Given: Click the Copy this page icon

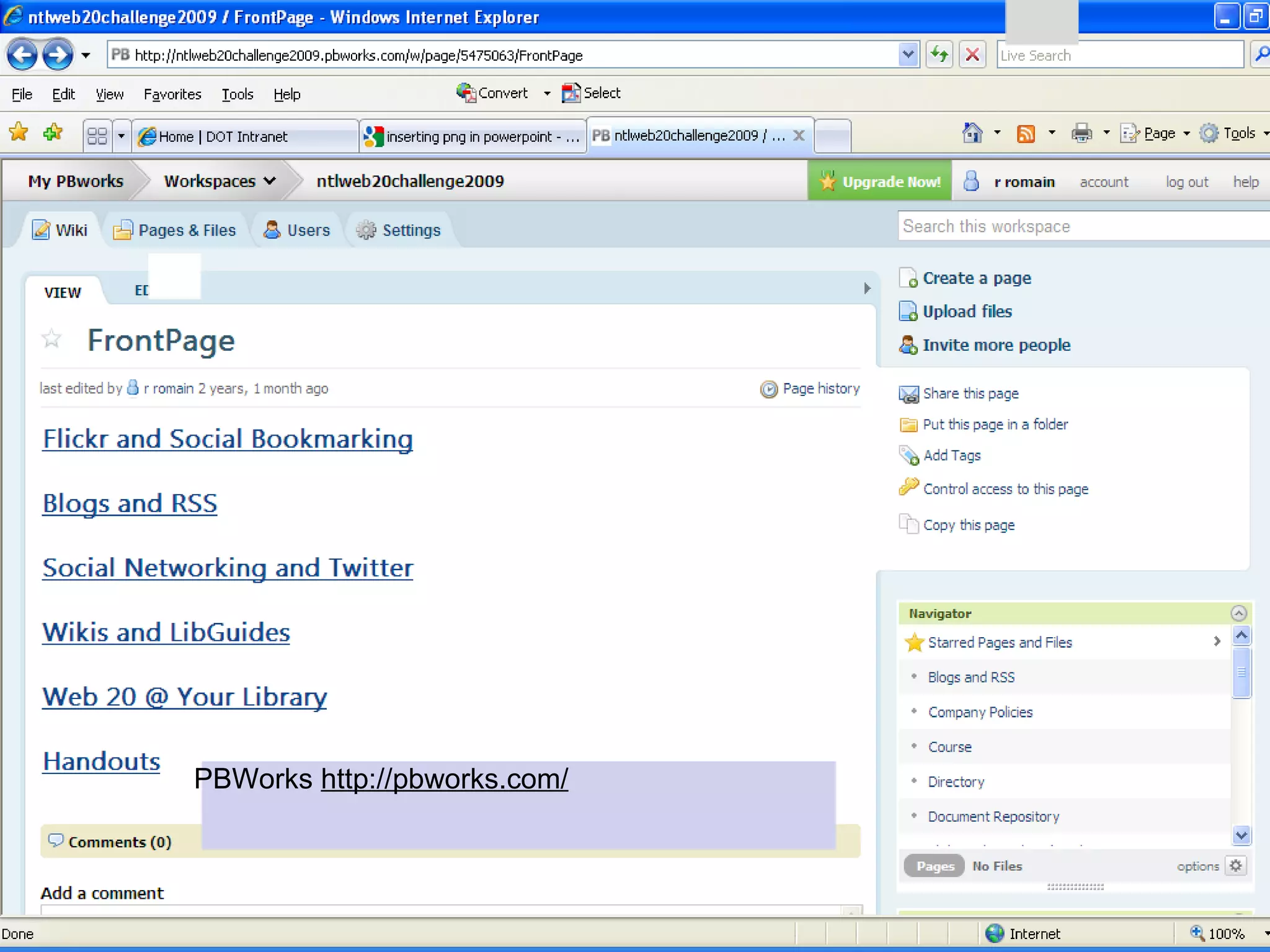Looking at the screenshot, I should 908,524.
